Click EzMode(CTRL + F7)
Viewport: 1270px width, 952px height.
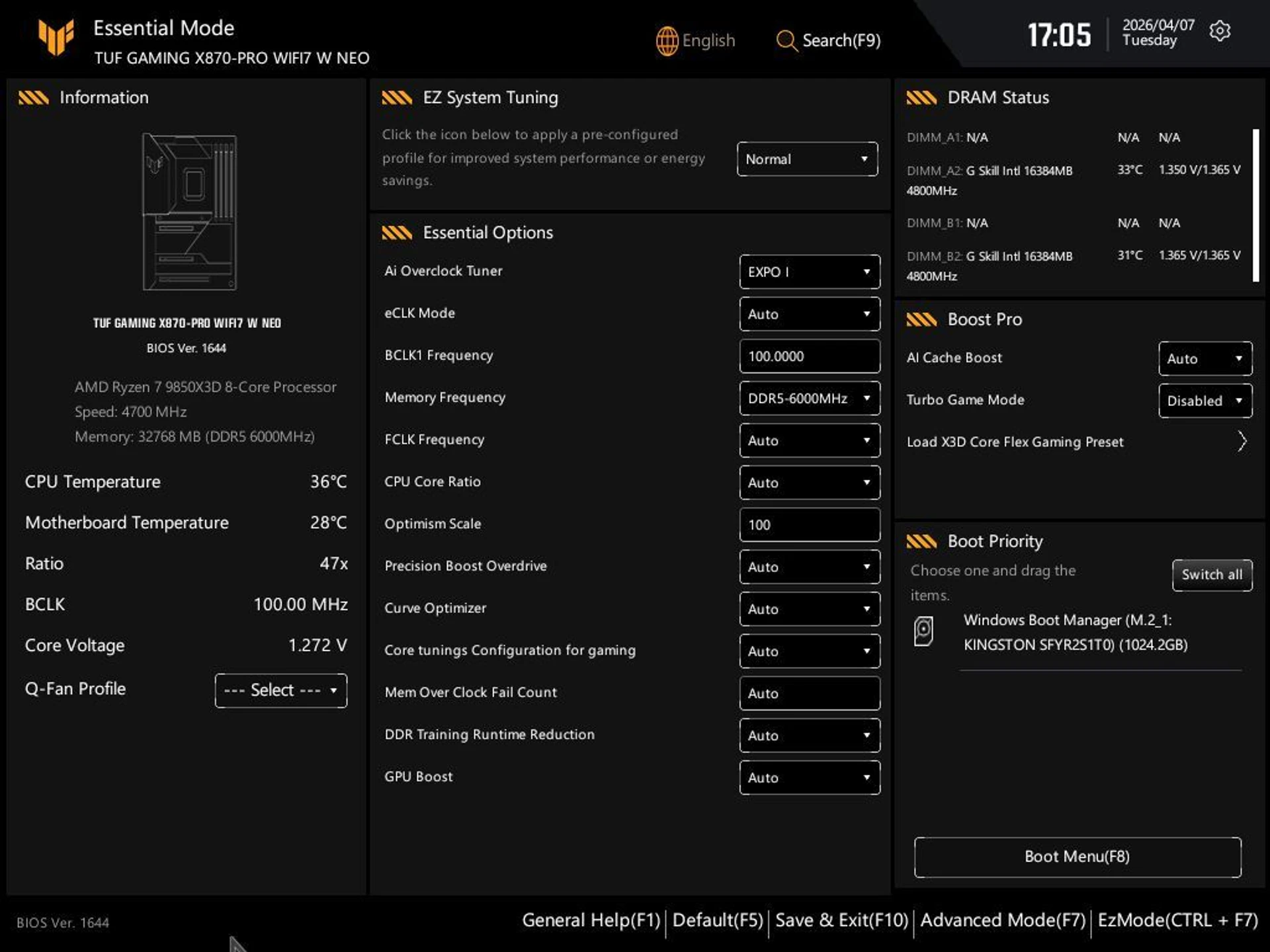click(x=1177, y=920)
